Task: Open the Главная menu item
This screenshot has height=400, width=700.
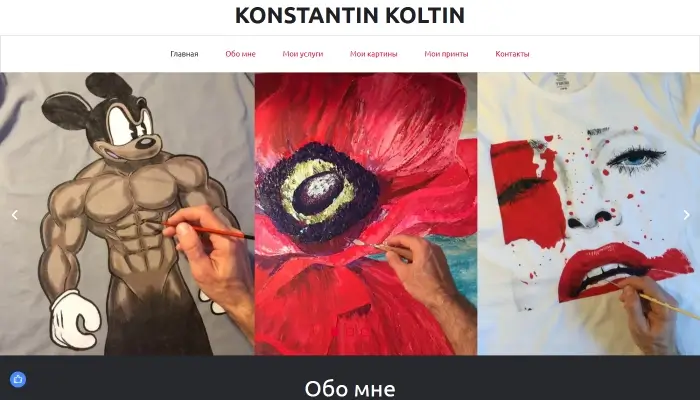Action: pyautogui.click(x=184, y=54)
